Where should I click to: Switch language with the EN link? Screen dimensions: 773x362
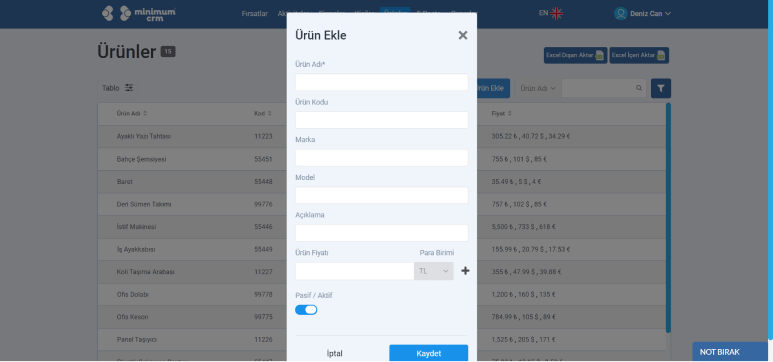tap(543, 13)
